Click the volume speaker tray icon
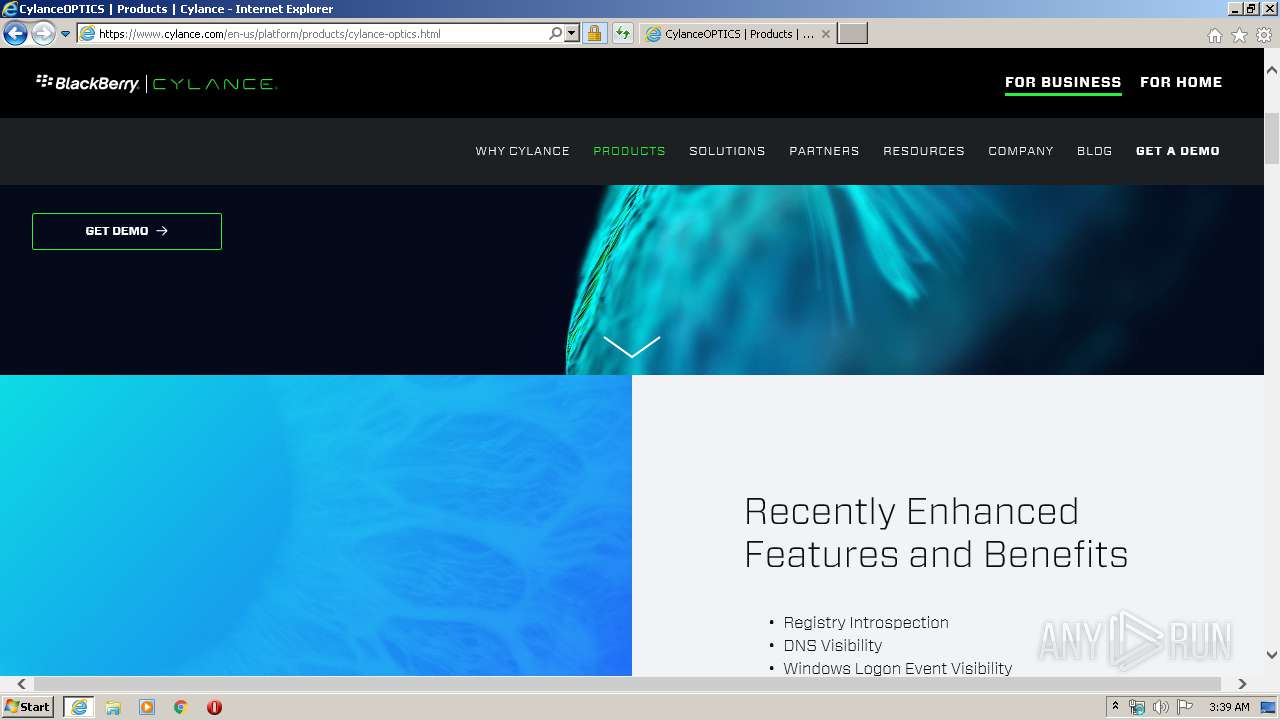 [x=1161, y=707]
